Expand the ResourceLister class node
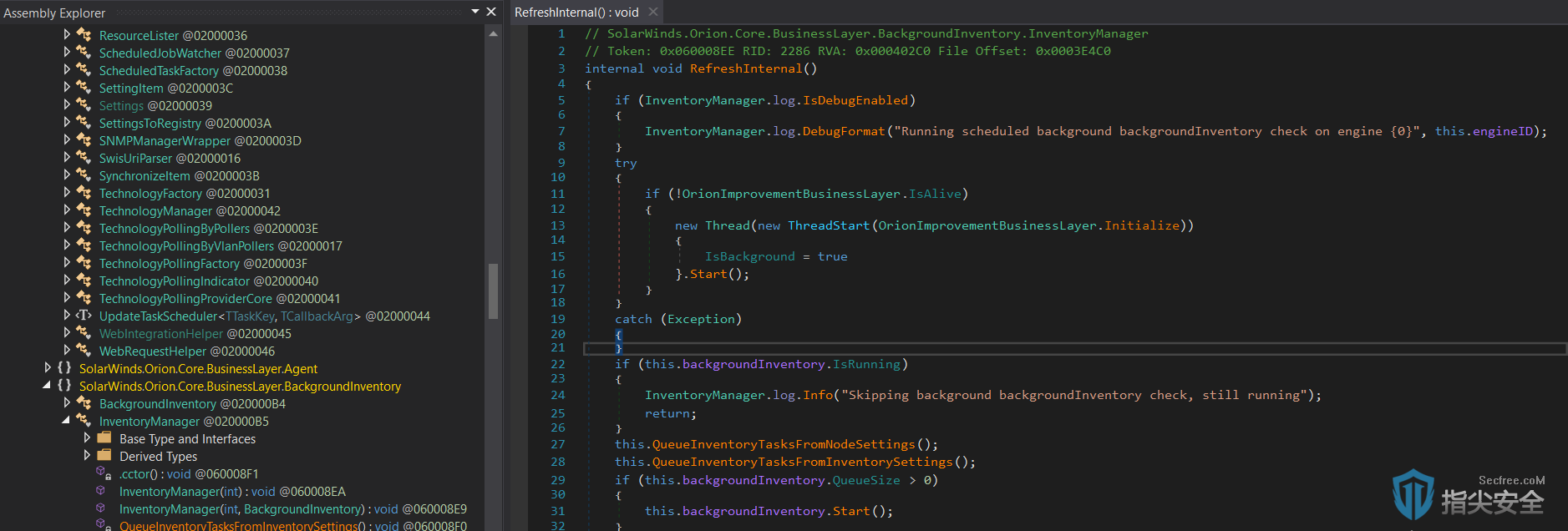Image resolution: width=1568 pixels, height=531 pixels. (x=67, y=35)
